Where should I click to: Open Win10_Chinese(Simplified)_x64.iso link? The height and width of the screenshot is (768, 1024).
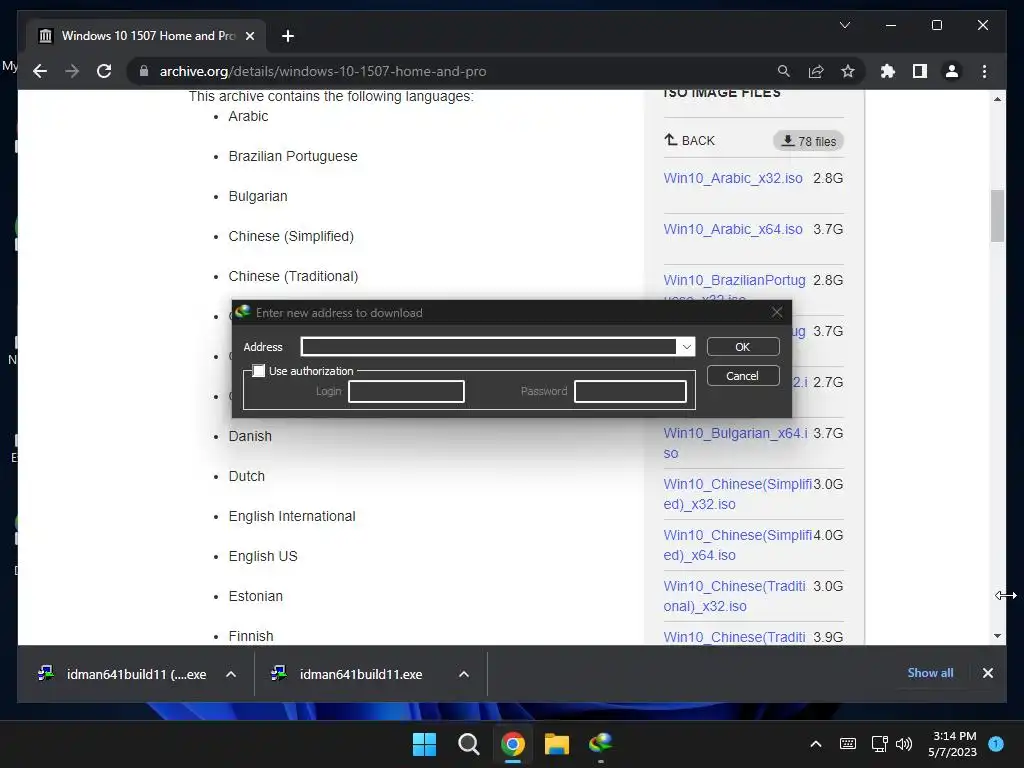pos(737,545)
